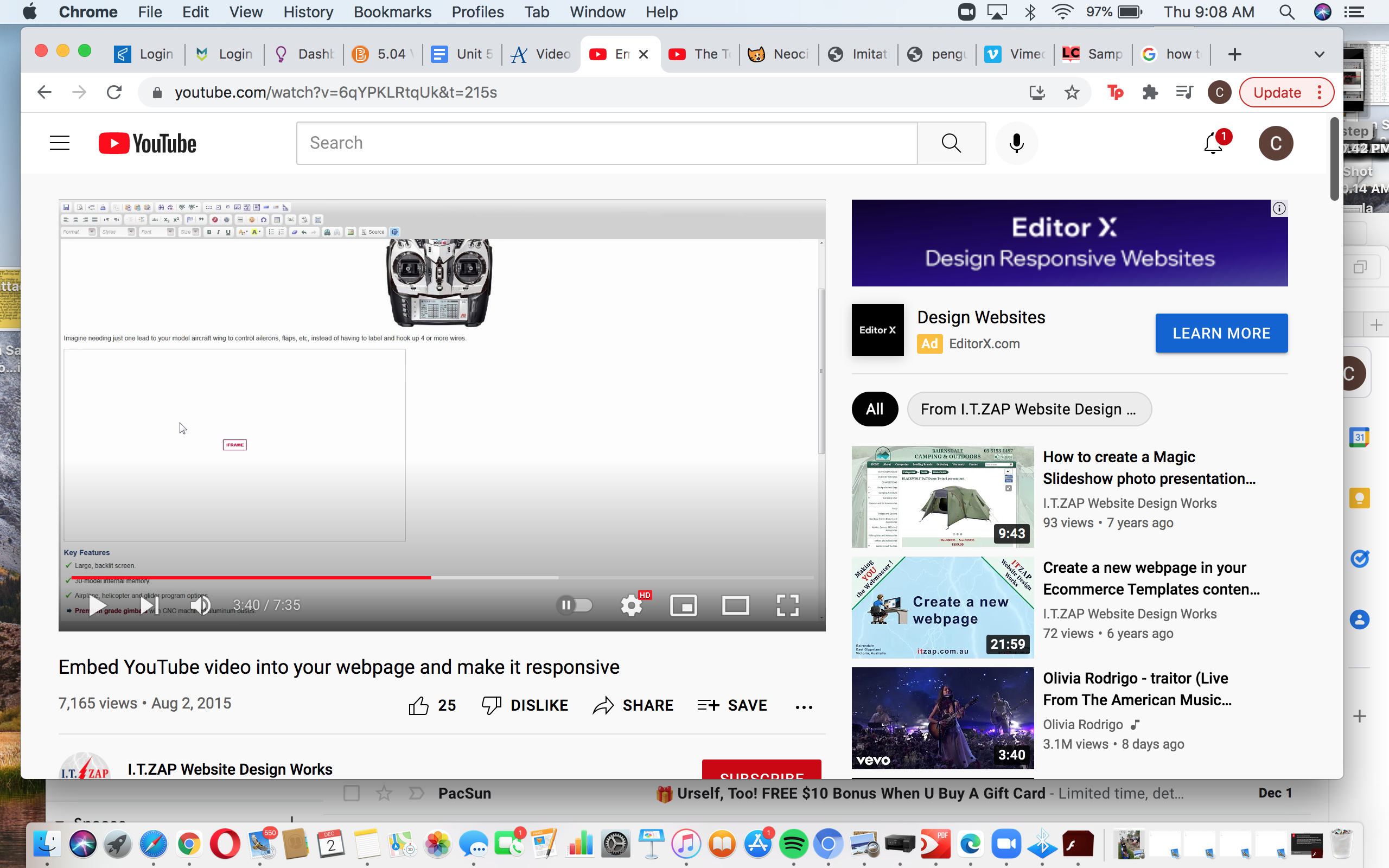The image size is (1389, 868).
Task: Open video settings gear
Action: [632, 605]
